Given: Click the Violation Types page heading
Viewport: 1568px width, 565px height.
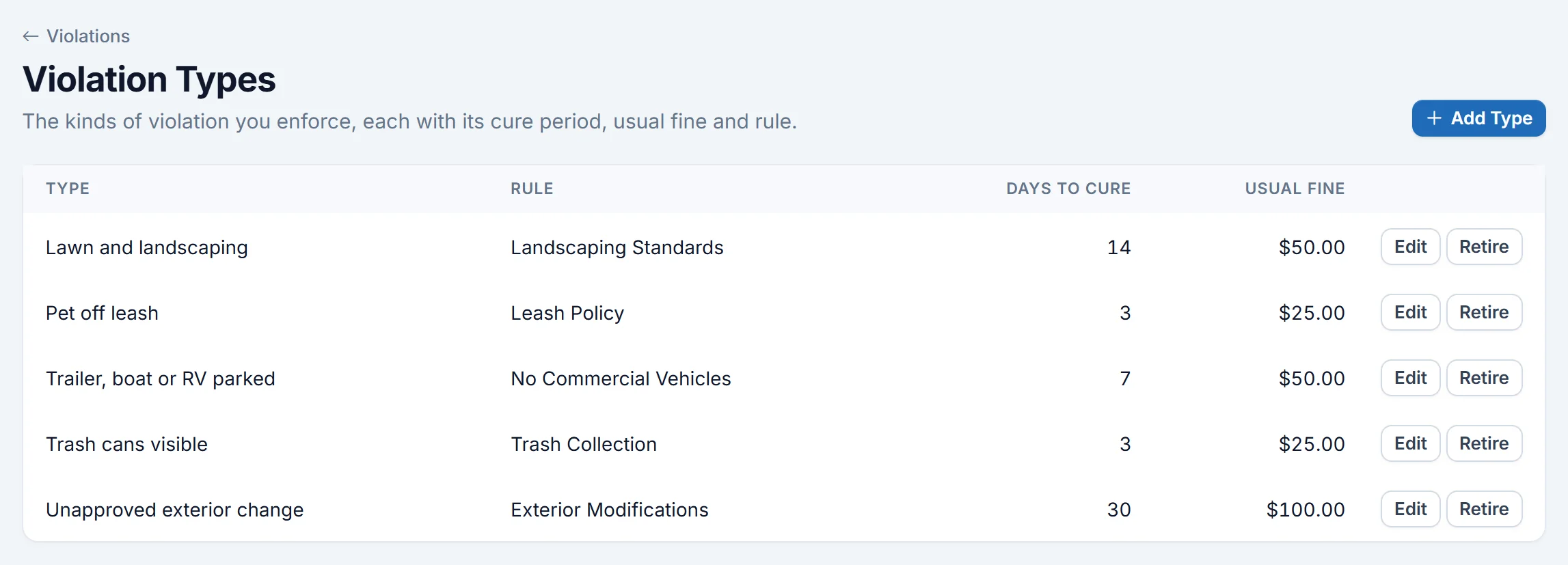Looking at the screenshot, I should tap(149, 79).
